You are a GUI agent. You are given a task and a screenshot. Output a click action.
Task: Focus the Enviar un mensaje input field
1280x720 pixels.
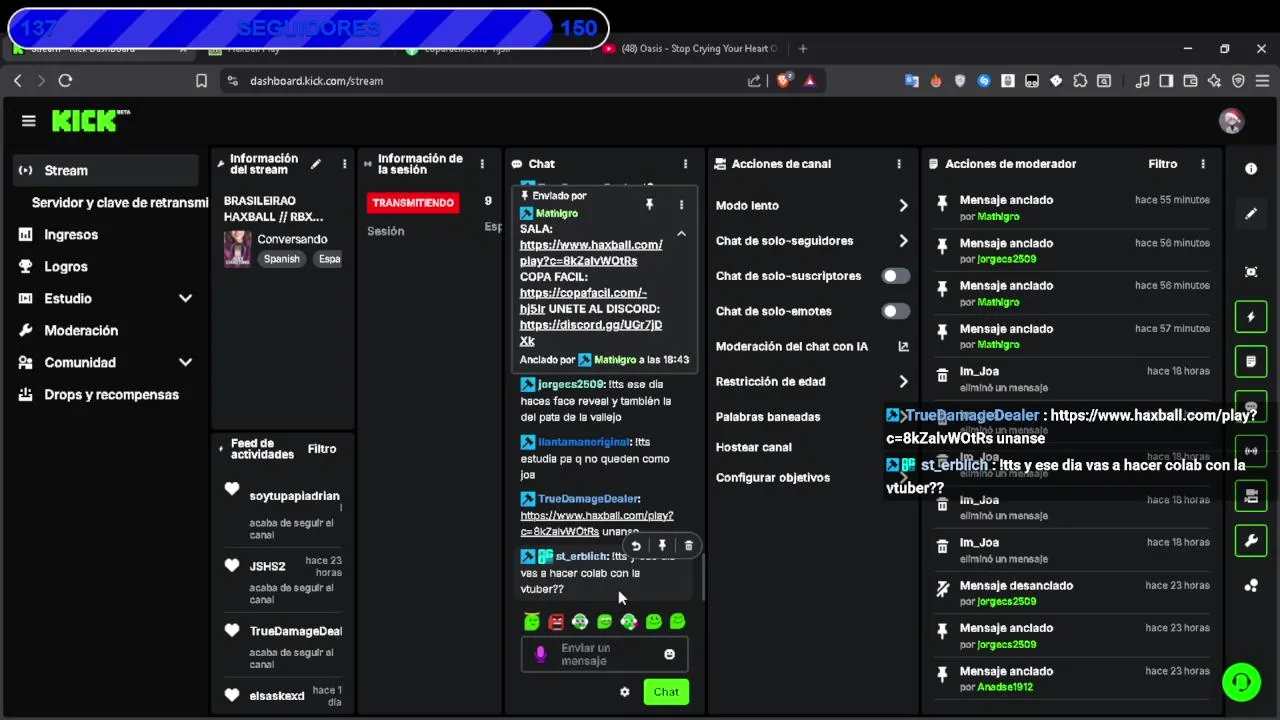click(604, 655)
